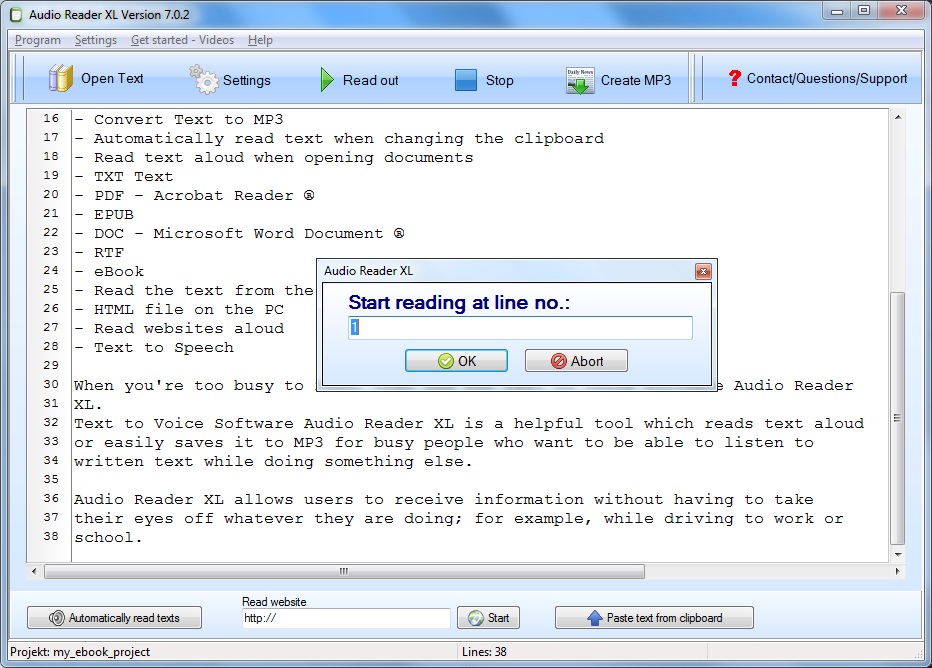This screenshot has width=932, height=668.
Task: Open the Help menu
Action: pyautogui.click(x=260, y=40)
